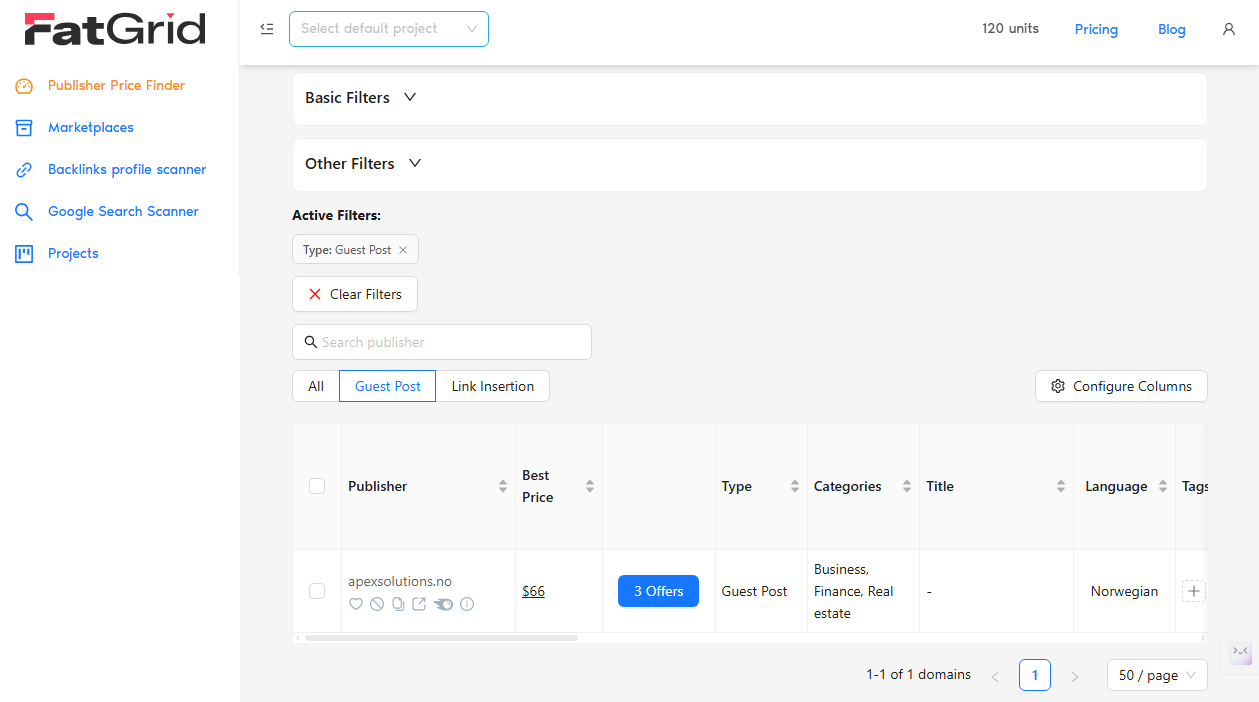Viewport: 1259px width, 702px height.
Task: Open the 50 / page size dropdown
Action: (1157, 675)
